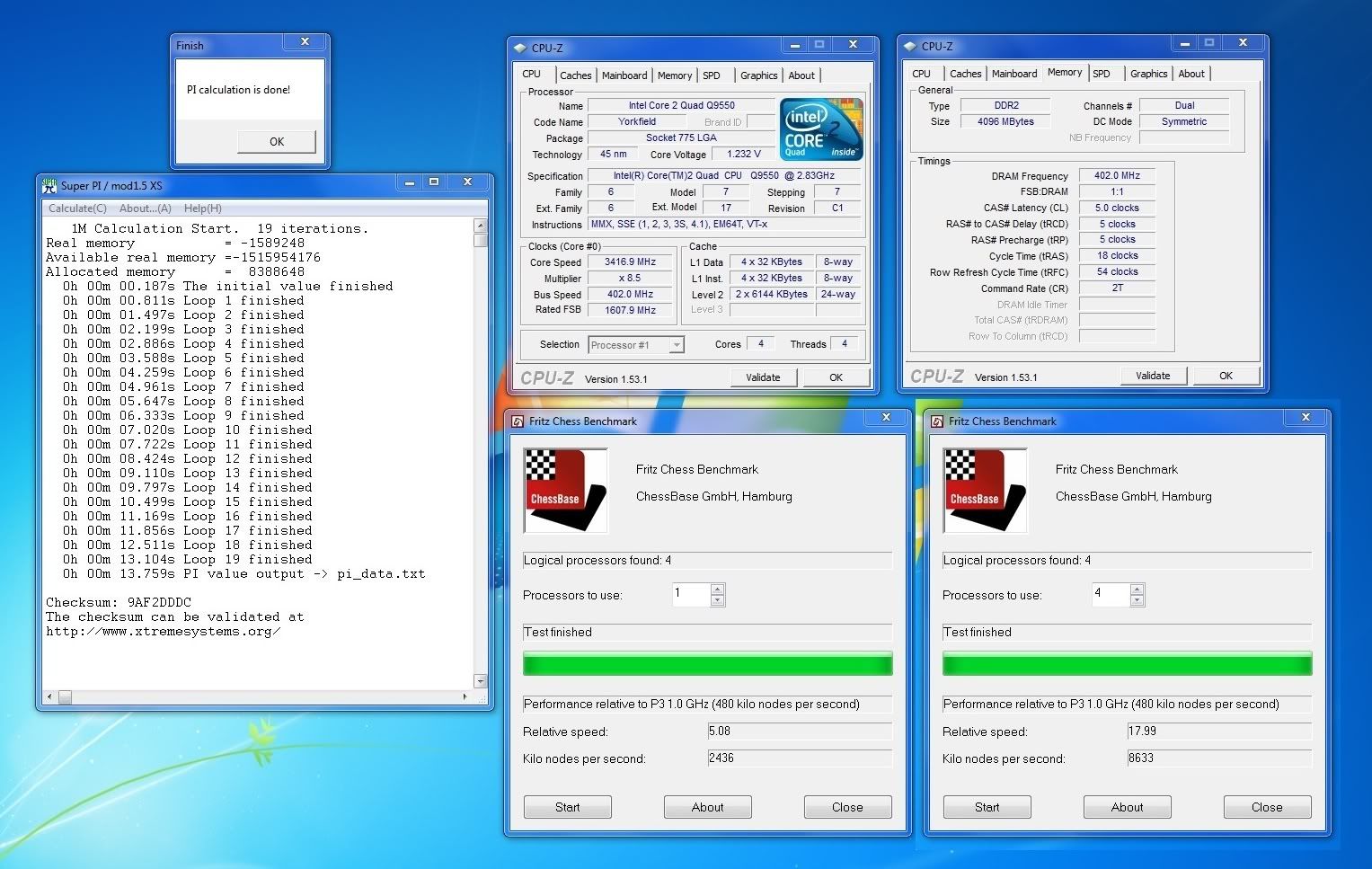Click OK in the right CPU-Z window

1226,376
